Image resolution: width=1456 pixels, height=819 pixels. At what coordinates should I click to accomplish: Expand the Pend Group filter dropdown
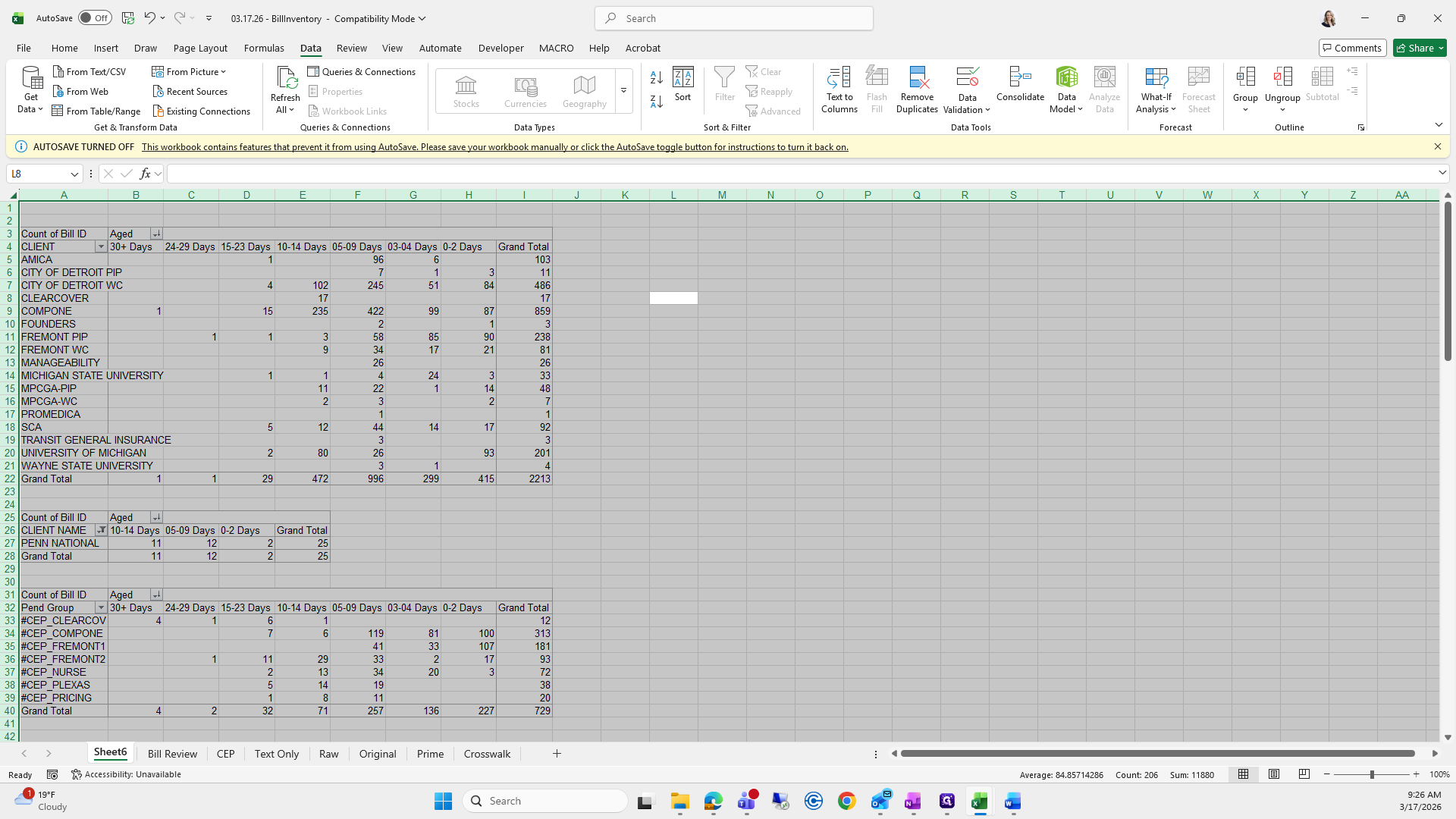100,608
